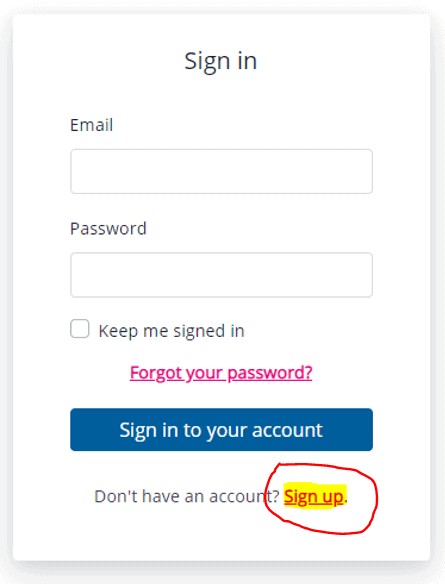Click the period after Sign up
Screen dimensions: 445x584
[346, 502]
